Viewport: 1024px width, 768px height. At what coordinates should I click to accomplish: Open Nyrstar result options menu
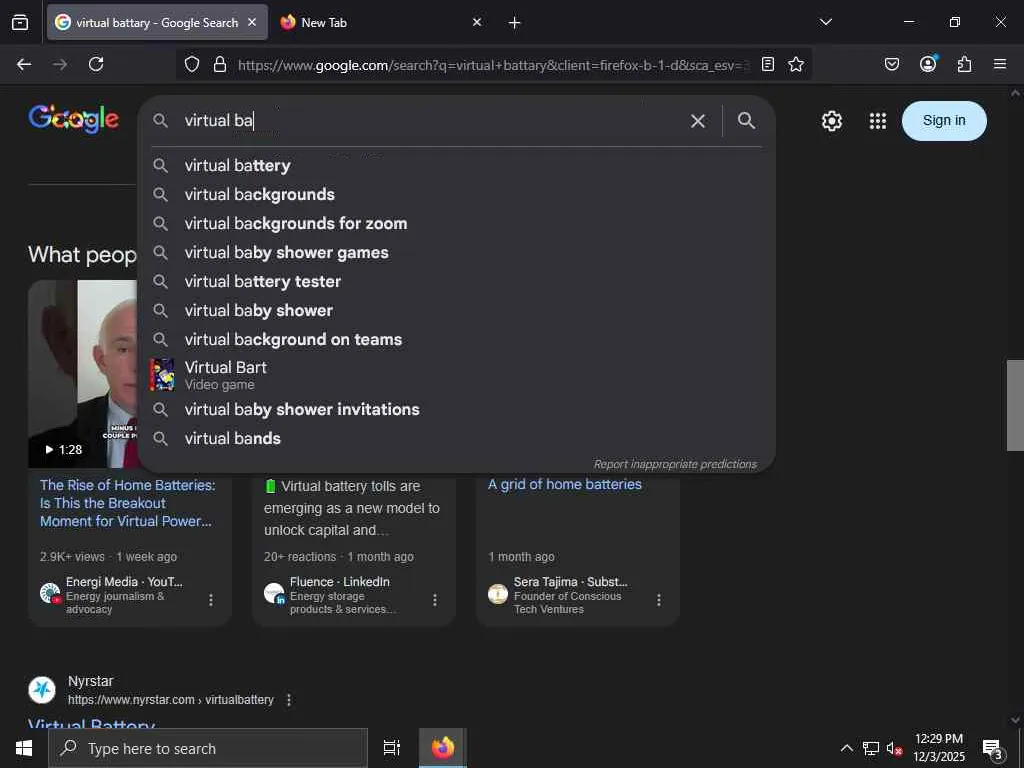coord(289,699)
